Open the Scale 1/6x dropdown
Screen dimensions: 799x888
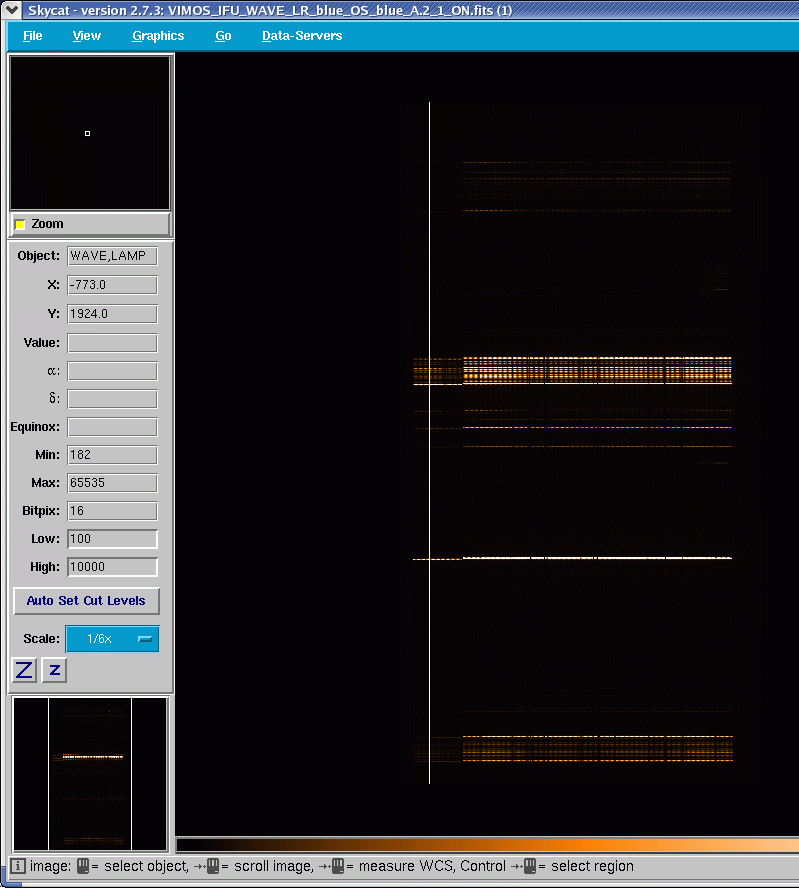click(x=112, y=639)
